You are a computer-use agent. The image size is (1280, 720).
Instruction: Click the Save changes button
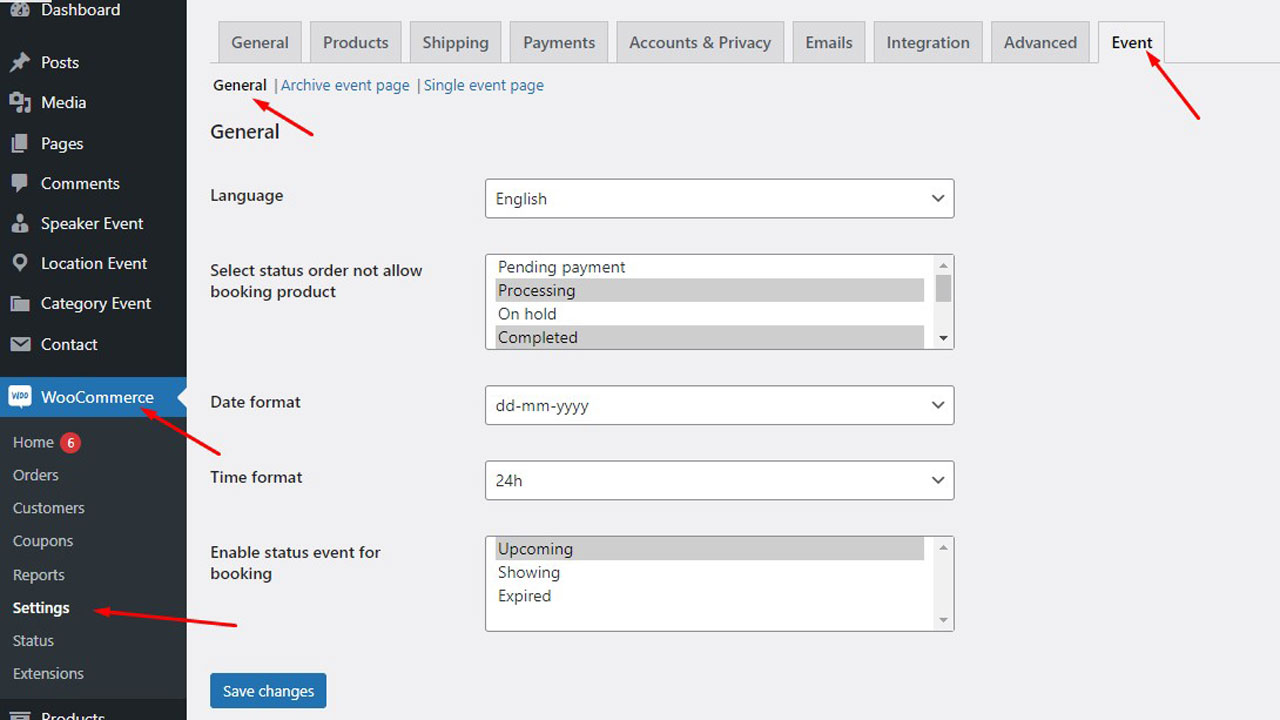(x=268, y=690)
